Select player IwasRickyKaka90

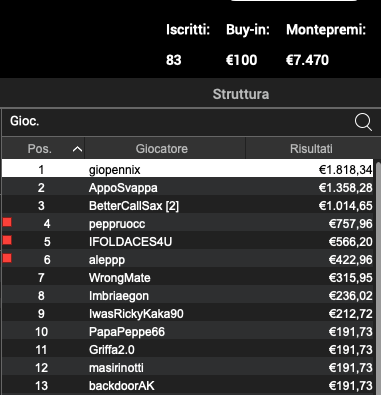click(x=188, y=312)
